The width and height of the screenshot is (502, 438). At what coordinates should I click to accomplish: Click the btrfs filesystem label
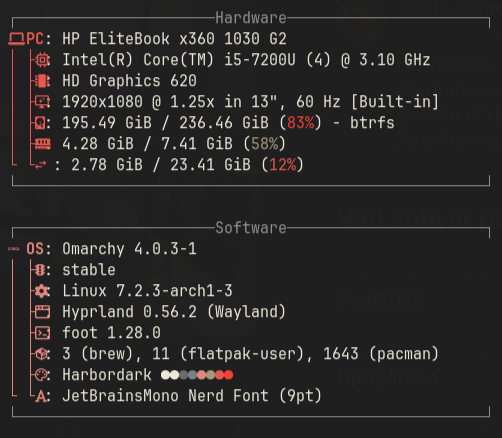[372, 123]
